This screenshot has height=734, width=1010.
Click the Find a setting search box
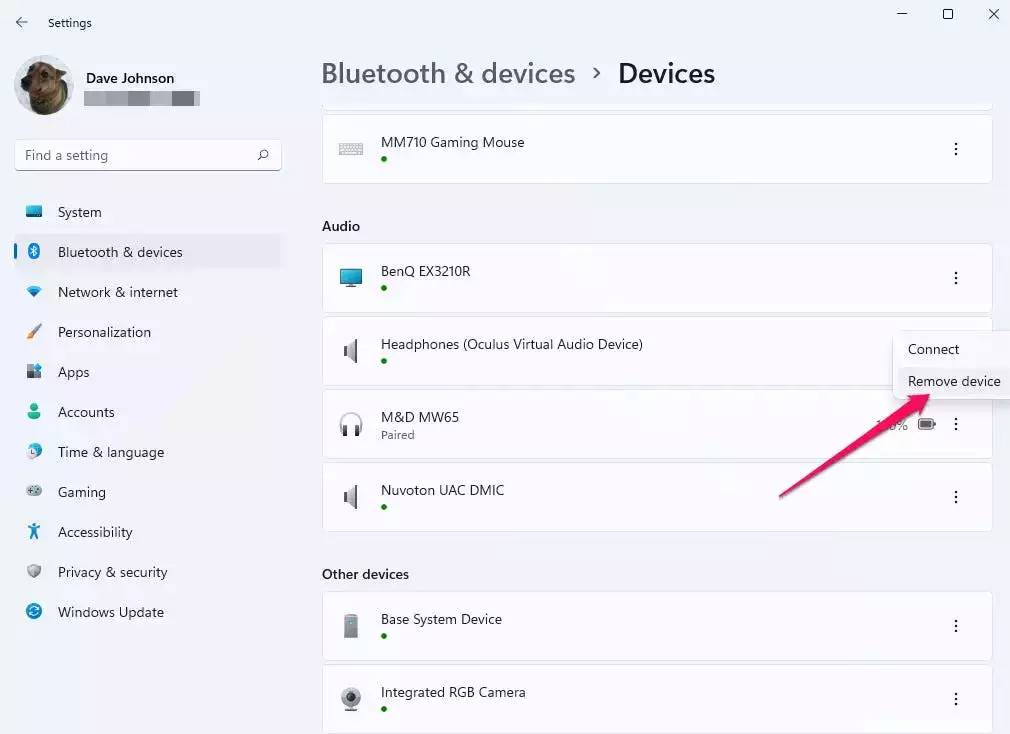(135, 155)
